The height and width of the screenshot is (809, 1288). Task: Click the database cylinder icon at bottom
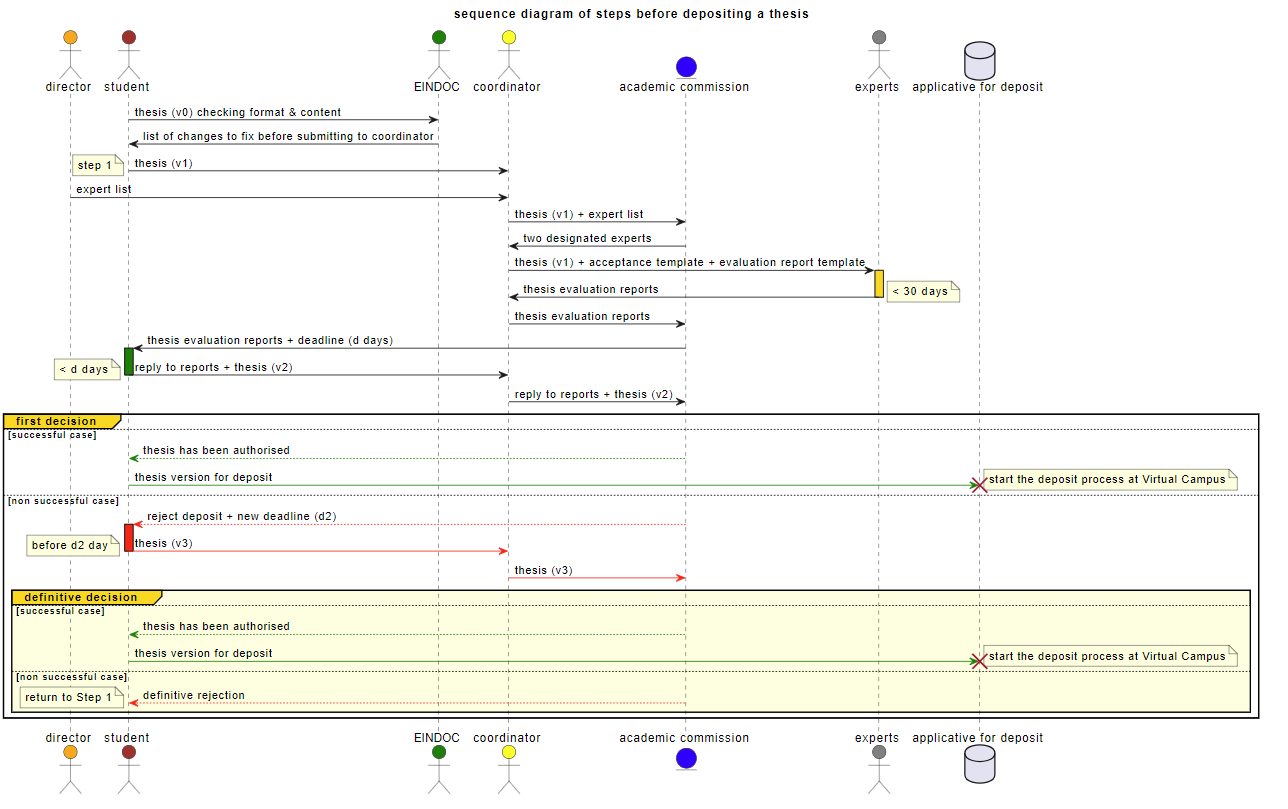(979, 765)
